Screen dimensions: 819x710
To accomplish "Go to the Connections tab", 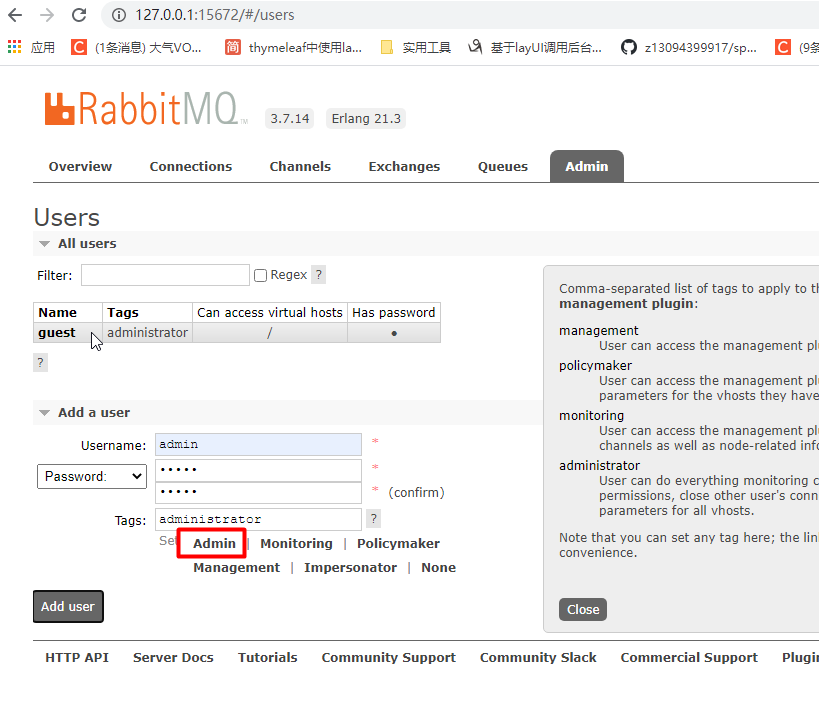I will (191, 166).
